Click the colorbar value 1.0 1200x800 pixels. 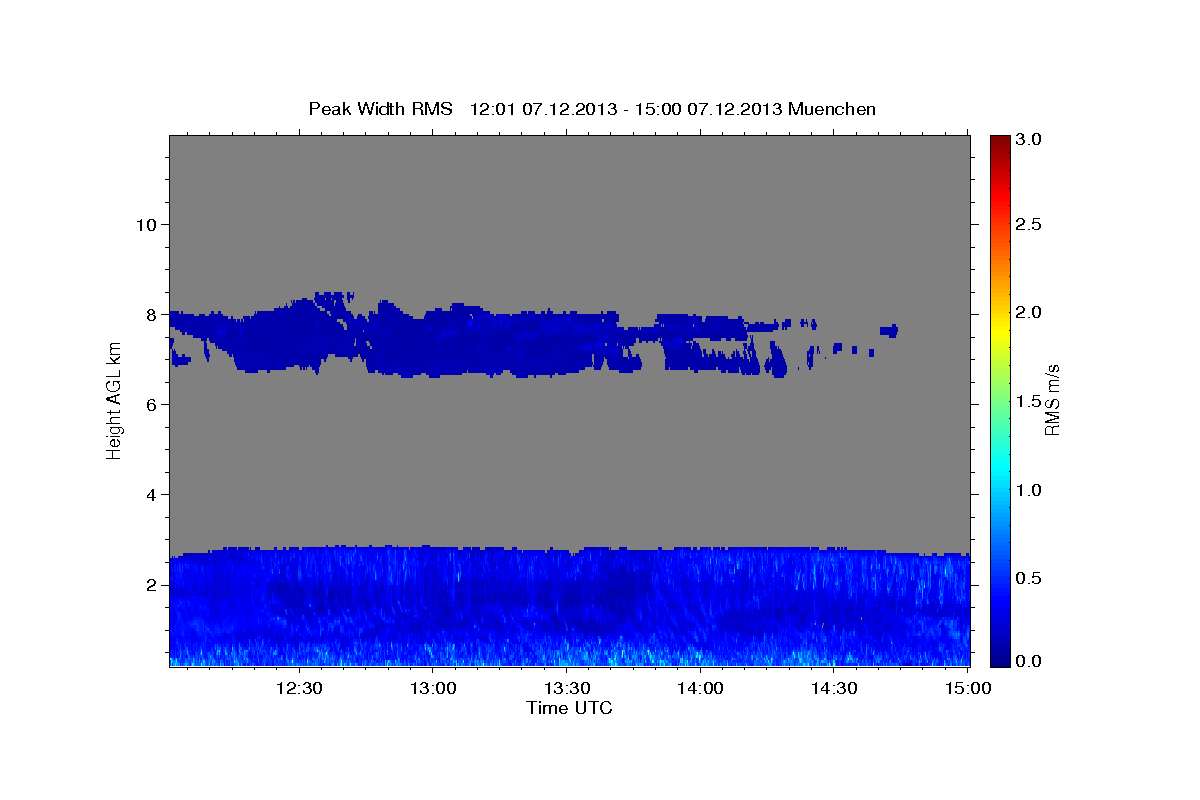point(1030,490)
